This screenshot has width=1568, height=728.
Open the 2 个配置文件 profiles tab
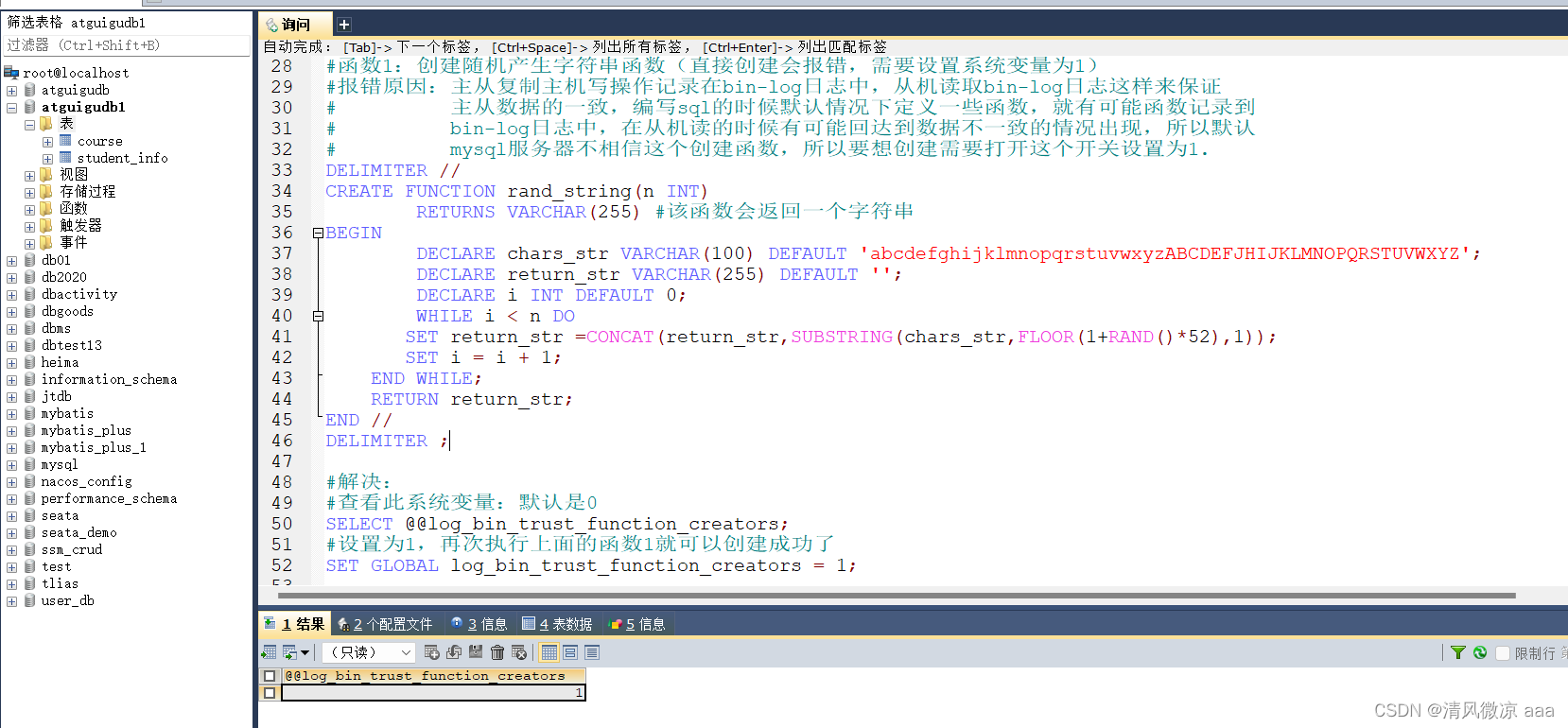click(385, 624)
